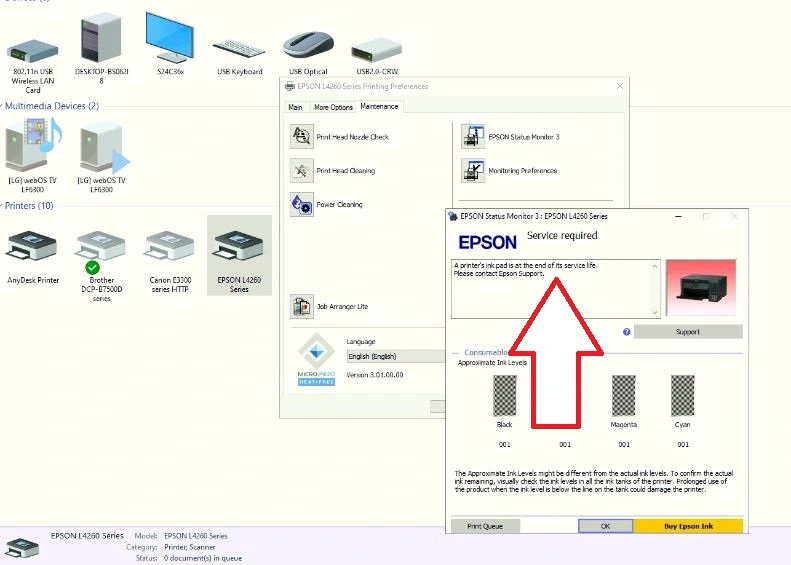
Task: Click the Status Monitor title bar icon
Action: (x=453, y=216)
